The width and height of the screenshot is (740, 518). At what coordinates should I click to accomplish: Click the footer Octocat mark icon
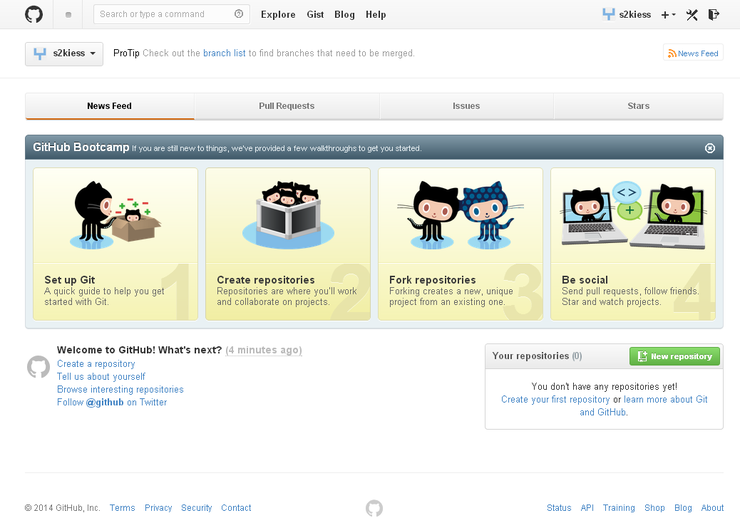pos(374,508)
